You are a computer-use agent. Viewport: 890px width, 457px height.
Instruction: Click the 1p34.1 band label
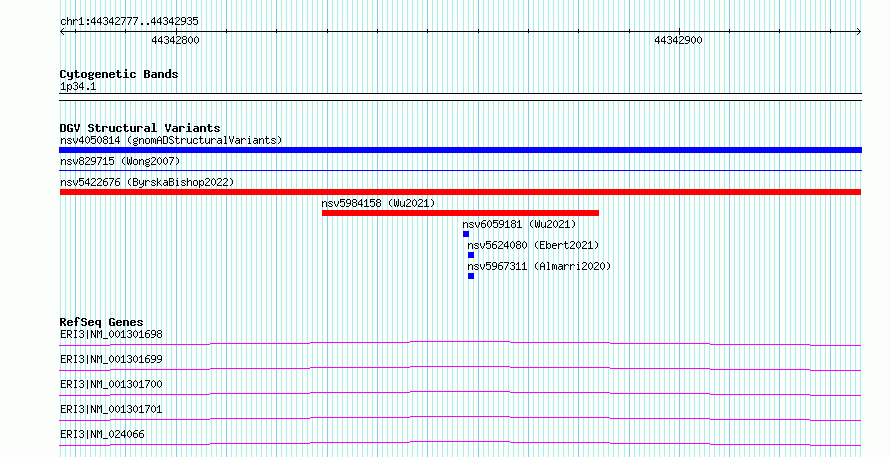78,87
